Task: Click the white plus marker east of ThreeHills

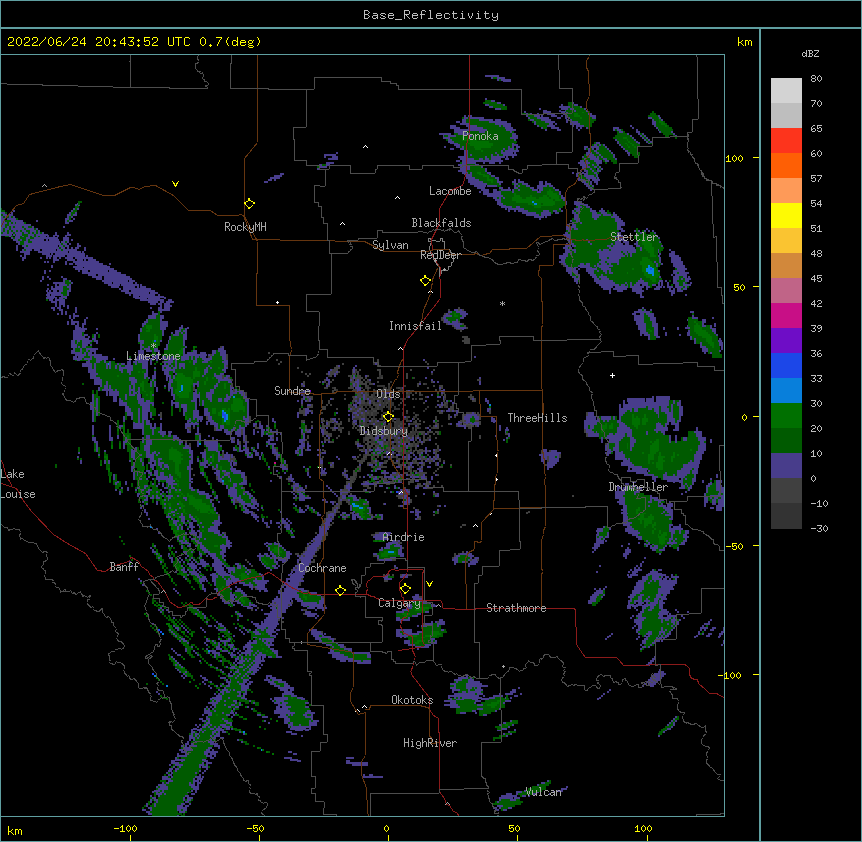Action: pos(612,375)
